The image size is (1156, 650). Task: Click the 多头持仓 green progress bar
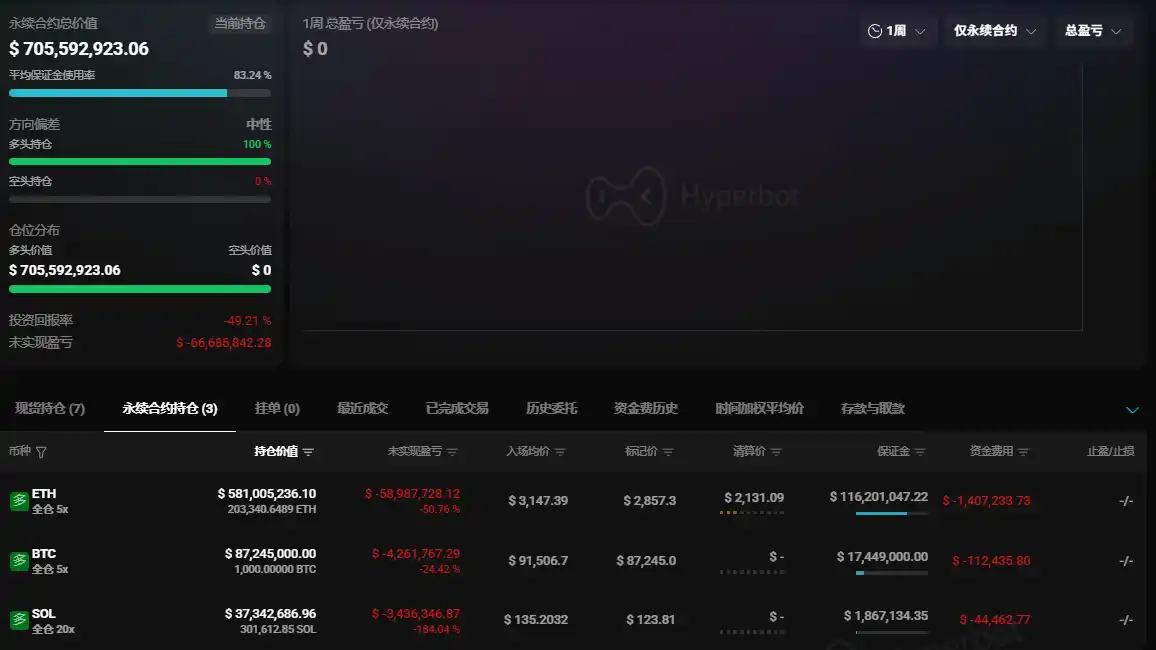pyautogui.click(x=140, y=161)
